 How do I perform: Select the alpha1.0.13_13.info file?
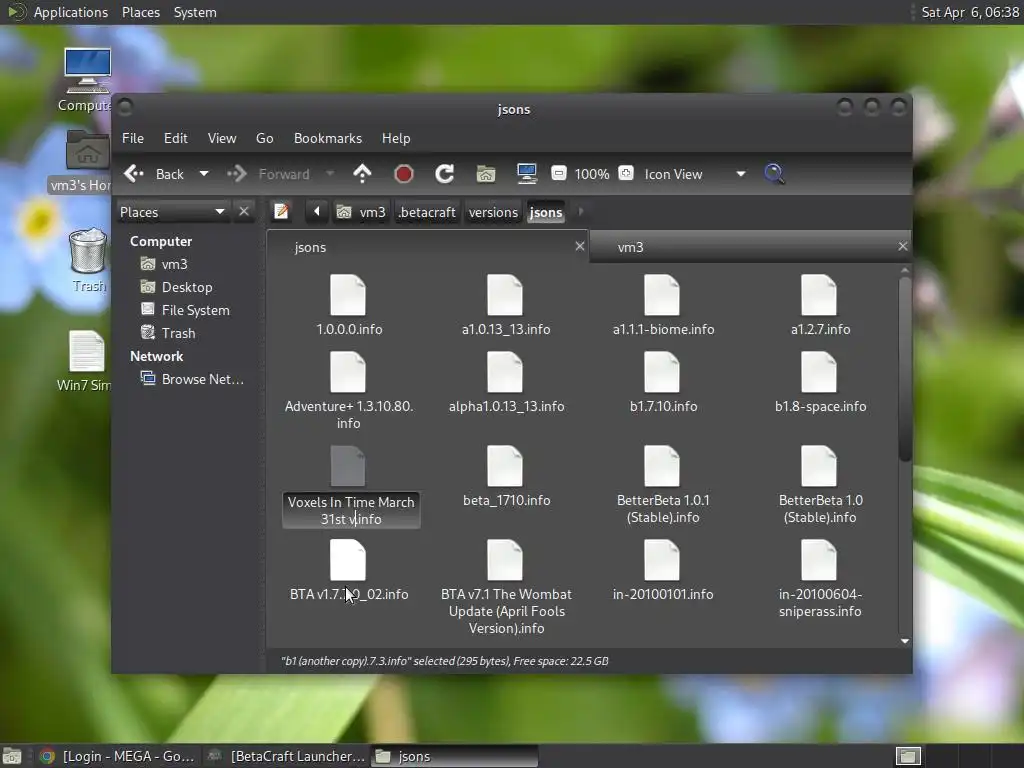(506, 383)
